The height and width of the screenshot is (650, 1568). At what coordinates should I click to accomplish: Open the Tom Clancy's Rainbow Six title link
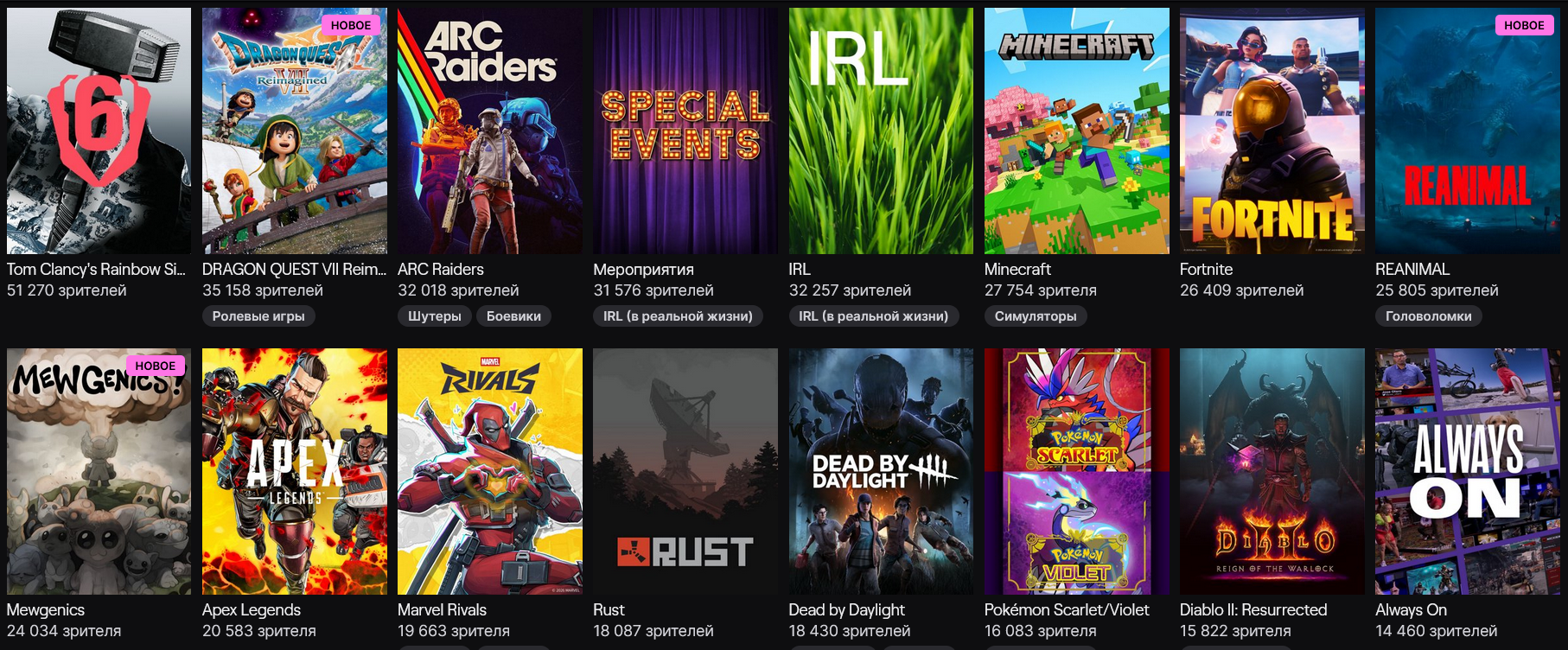pyautogui.click(x=96, y=269)
